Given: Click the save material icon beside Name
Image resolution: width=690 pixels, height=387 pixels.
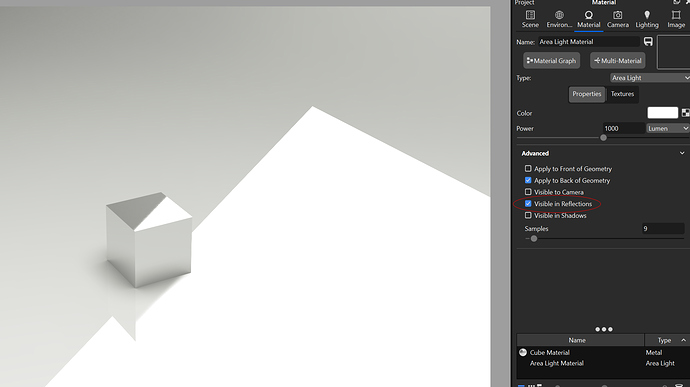Looking at the screenshot, I should point(648,41).
